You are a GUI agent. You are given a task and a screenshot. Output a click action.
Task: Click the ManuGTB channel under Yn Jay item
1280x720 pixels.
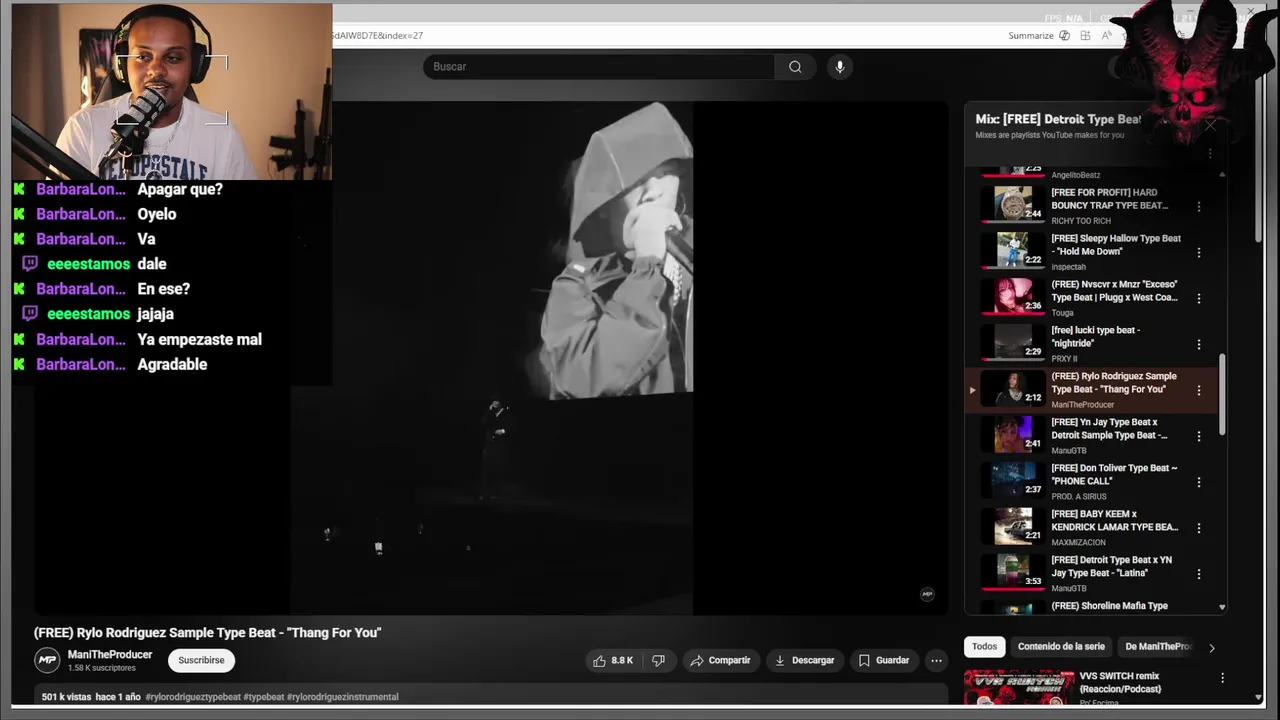[x=1069, y=451]
